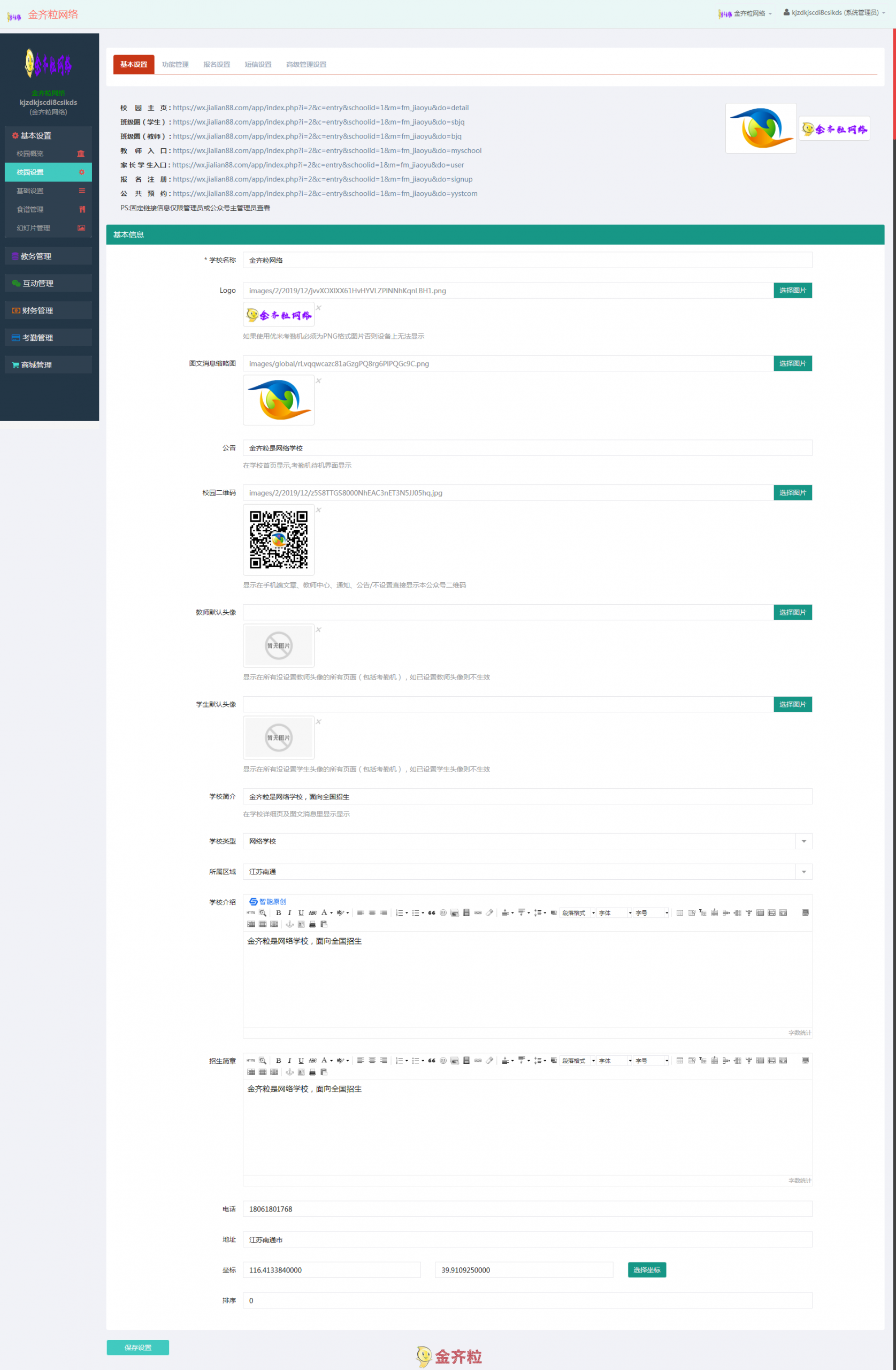
Task: Insert image in 学校介绍 editor
Action: point(455,912)
